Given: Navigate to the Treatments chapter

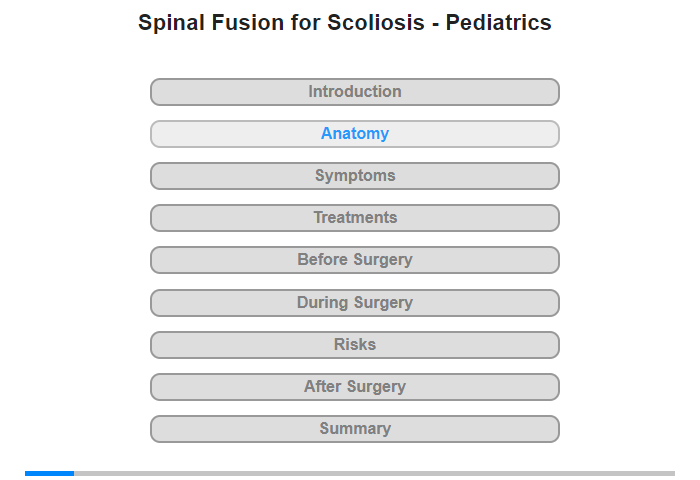Looking at the screenshot, I should (354, 218).
